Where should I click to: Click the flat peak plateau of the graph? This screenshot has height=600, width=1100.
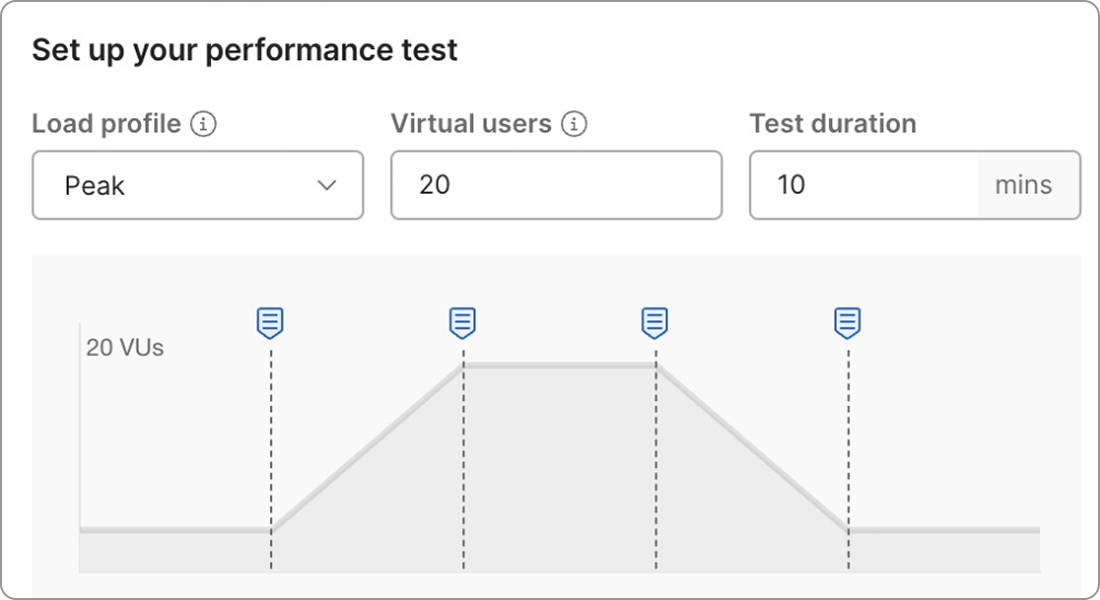(559, 366)
